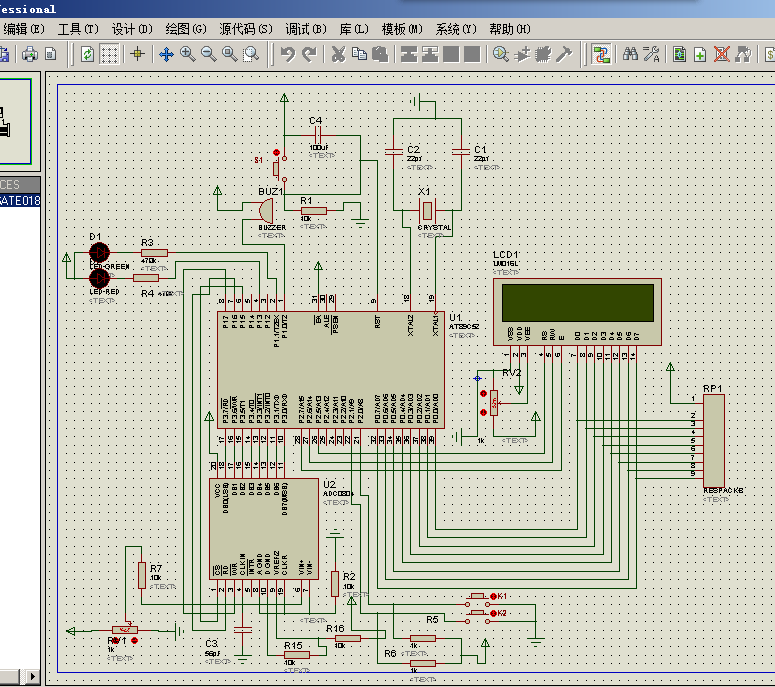This screenshot has height=687, width=775.
Task: Click the Undo arrow icon
Action: click(x=288, y=54)
